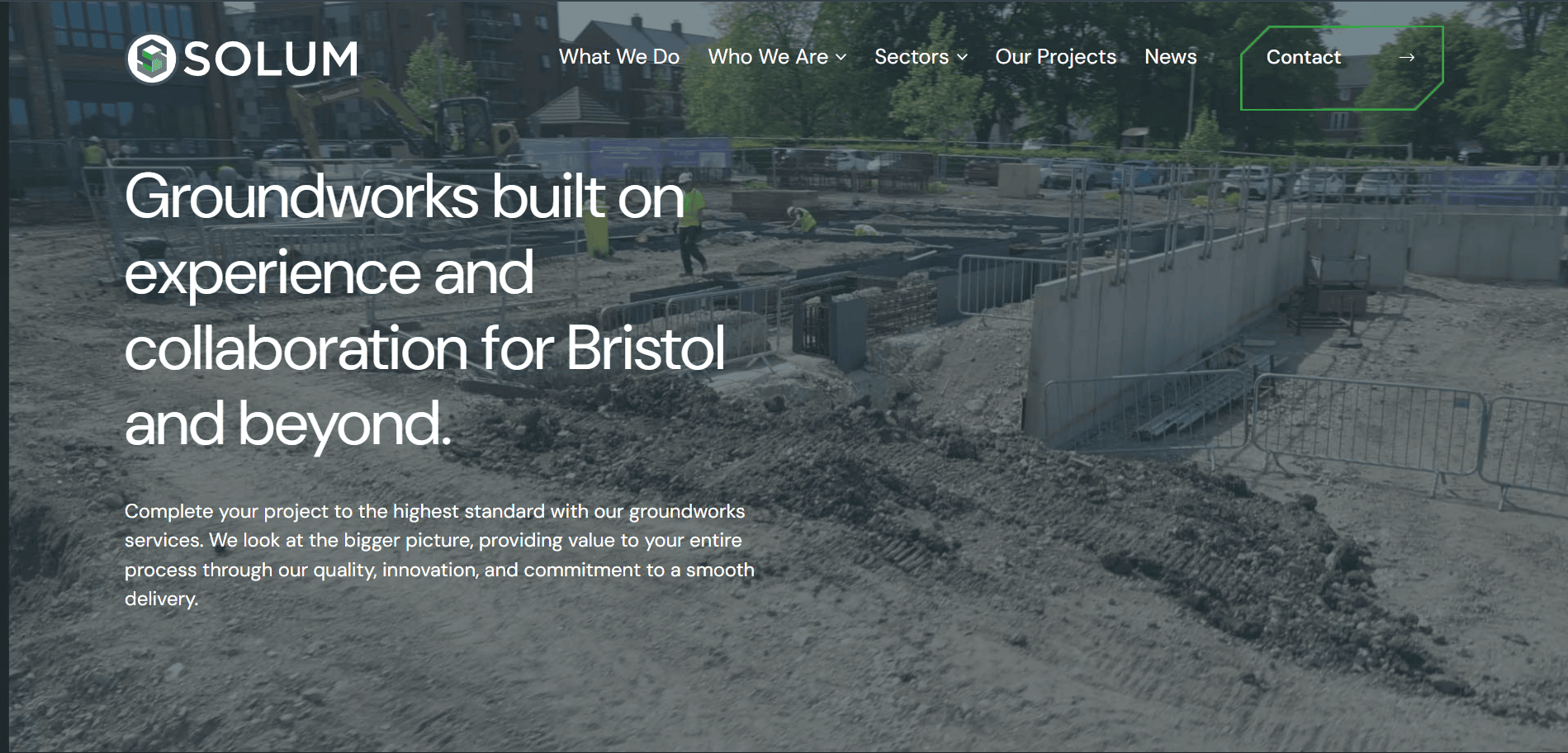Click the SOLUM wordmark text
The image size is (1568, 753).
(271, 59)
